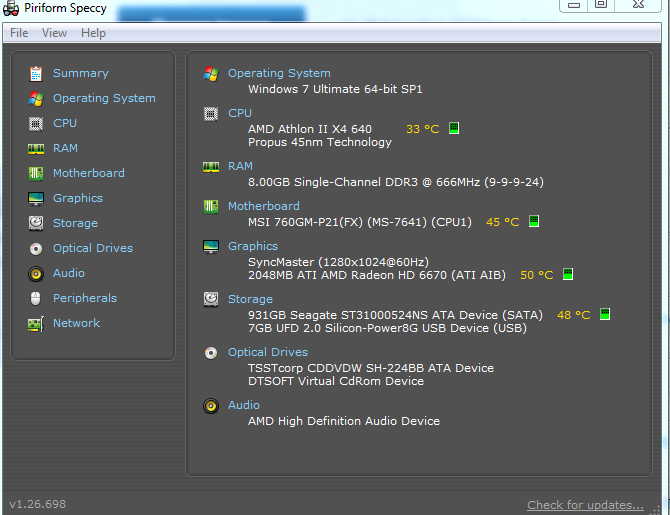The image size is (670, 515).
Task: Show Graphics section from sidebar
Action: click(x=78, y=198)
